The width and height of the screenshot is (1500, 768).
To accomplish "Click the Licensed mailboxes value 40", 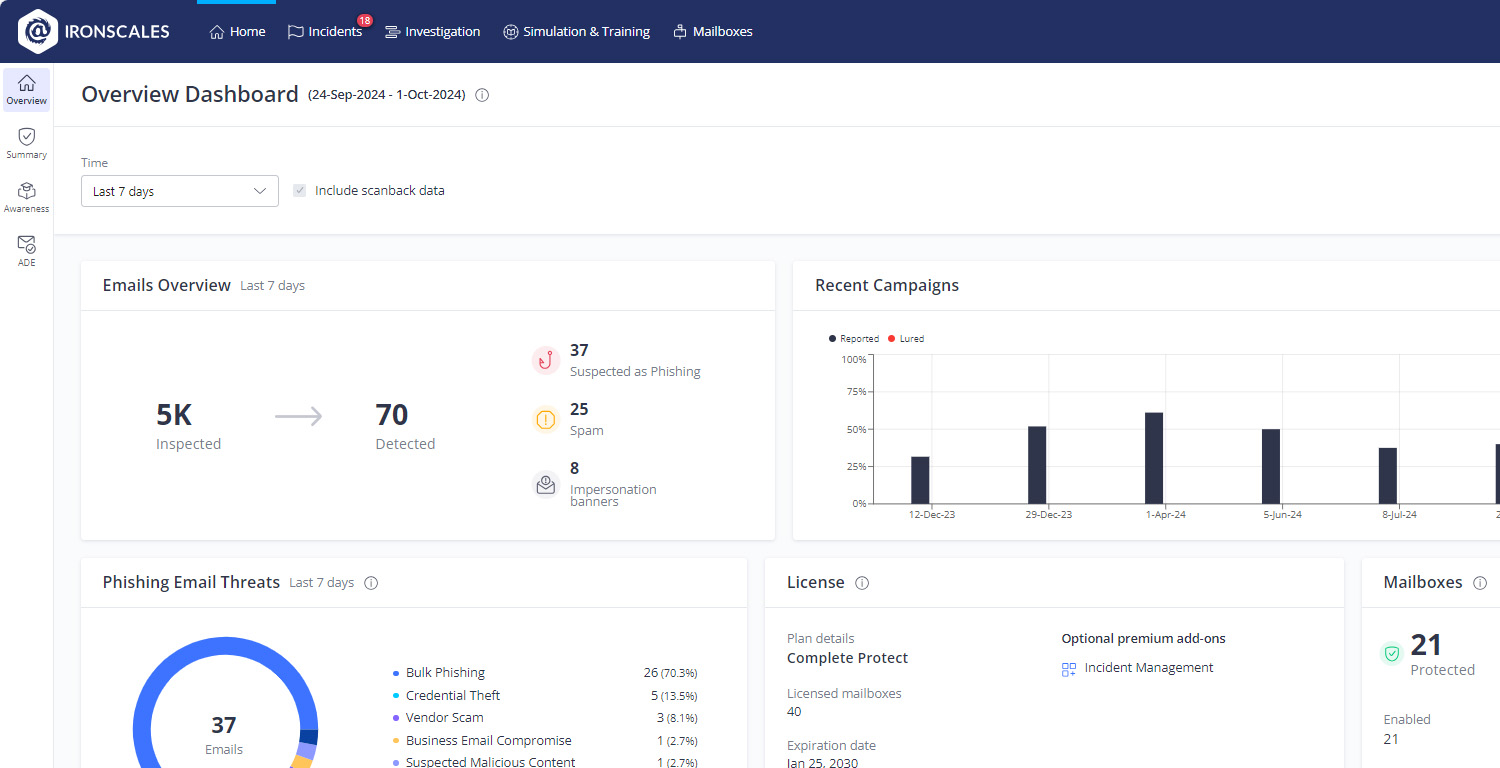I will [794, 712].
